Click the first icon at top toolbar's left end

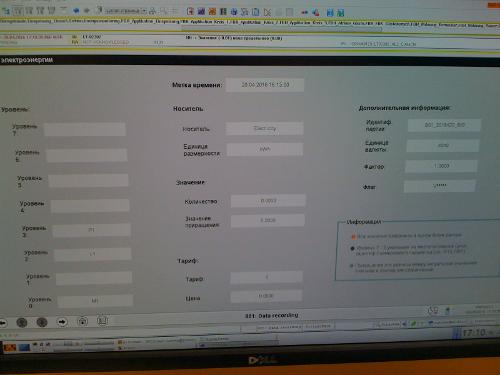pos(6,10)
